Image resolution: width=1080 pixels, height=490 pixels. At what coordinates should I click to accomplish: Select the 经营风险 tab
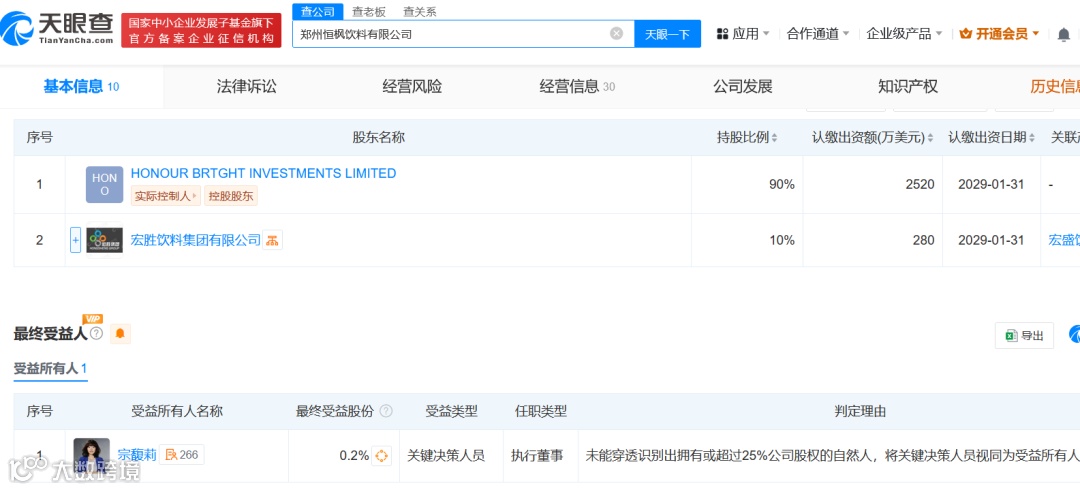click(x=412, y=87)
